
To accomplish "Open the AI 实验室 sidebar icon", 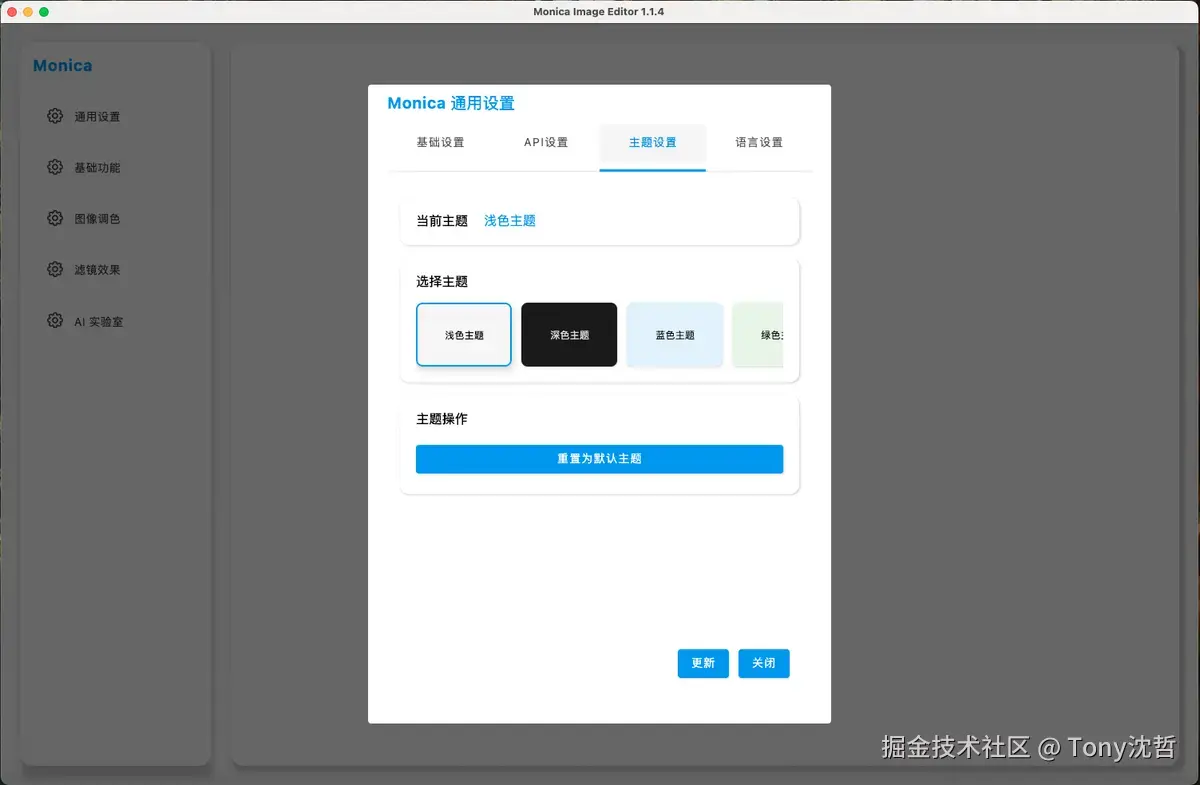I will click(x=55, y=321).
